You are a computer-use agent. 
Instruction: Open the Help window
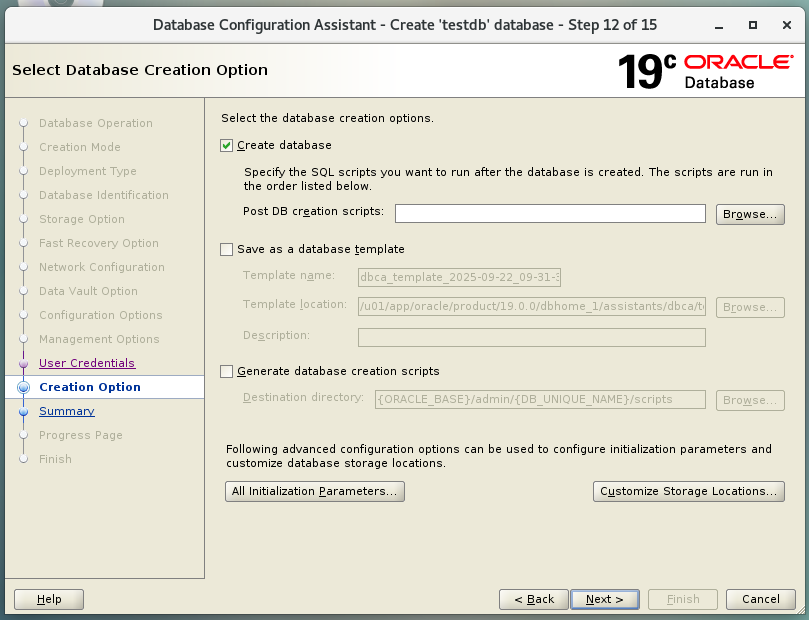[49, 599]
